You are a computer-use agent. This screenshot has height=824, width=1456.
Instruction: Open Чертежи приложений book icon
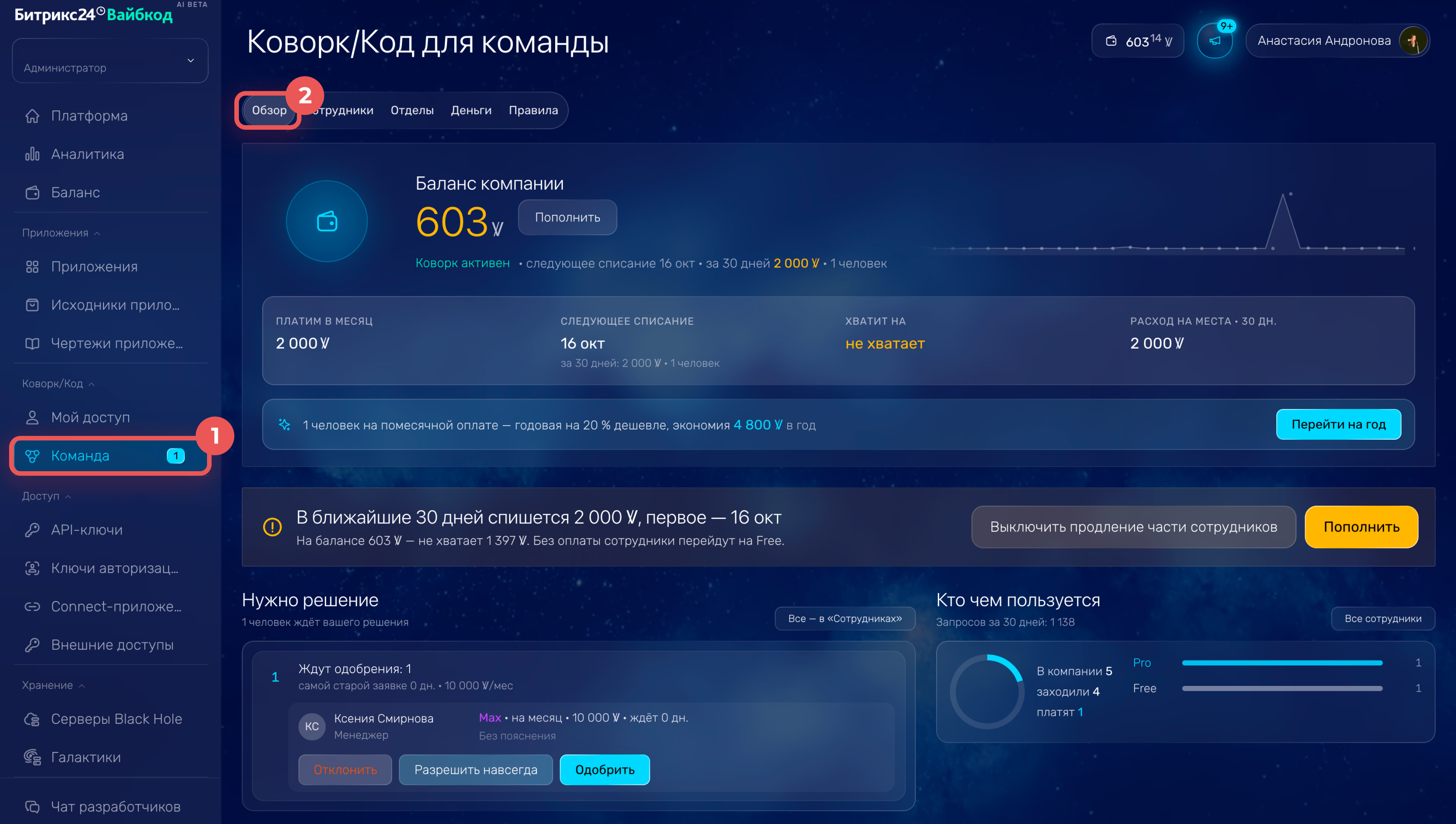tap(32, 343)
